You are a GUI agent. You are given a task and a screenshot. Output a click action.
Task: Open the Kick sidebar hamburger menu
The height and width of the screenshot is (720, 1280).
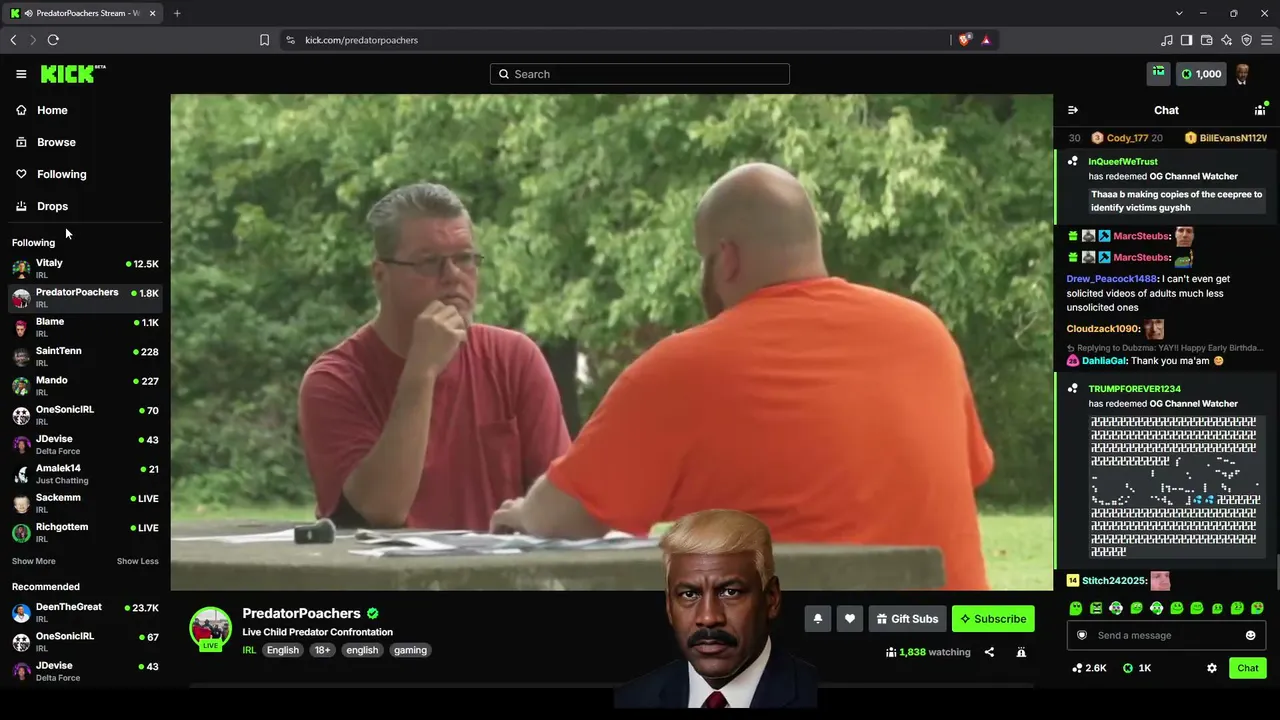[x=21, y=74]
